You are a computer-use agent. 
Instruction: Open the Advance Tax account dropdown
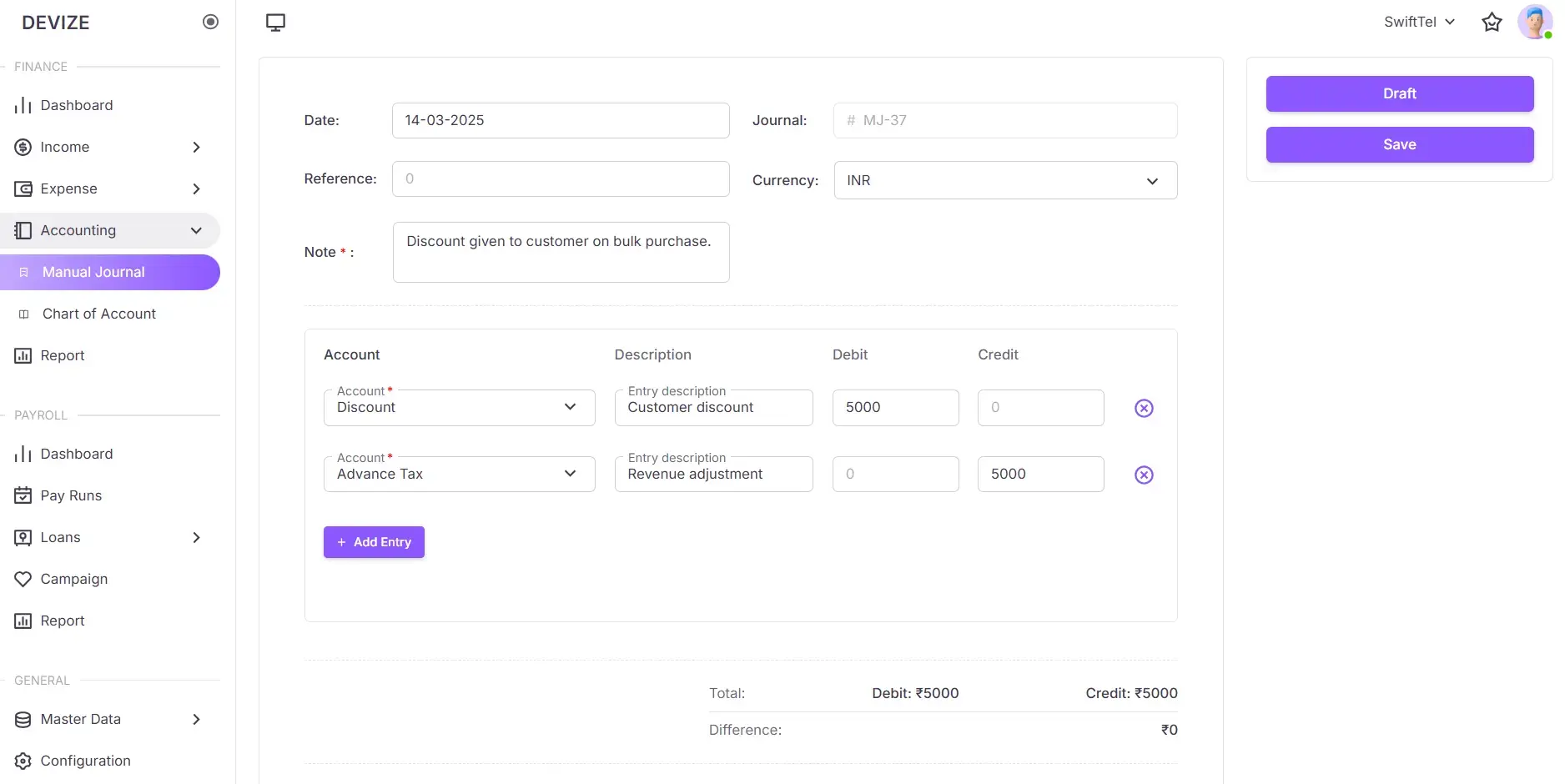pyautogui.click(x=459, y=475)
